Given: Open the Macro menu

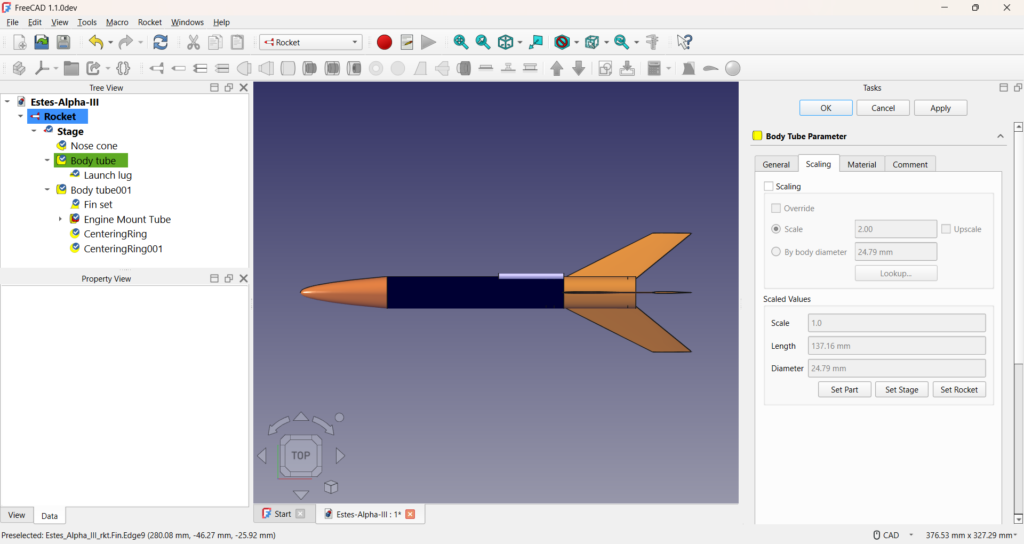Looking at the screenshot, I should [x=117, y=22].
